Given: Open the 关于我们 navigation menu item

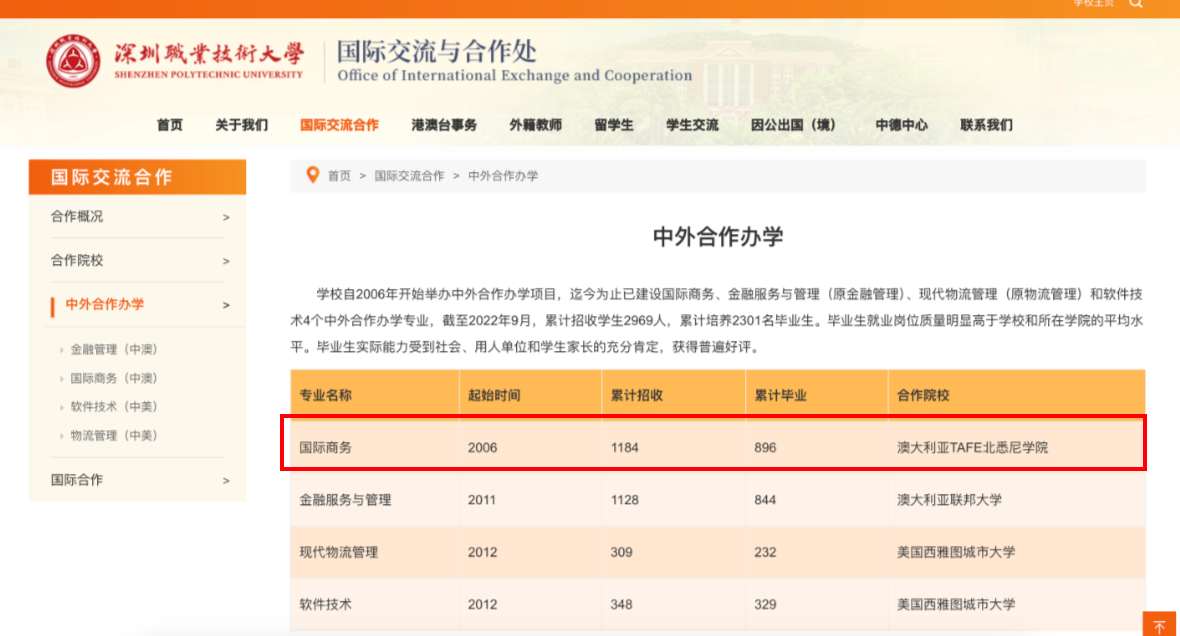Looking at the screenshot, I should click(242, 125).
